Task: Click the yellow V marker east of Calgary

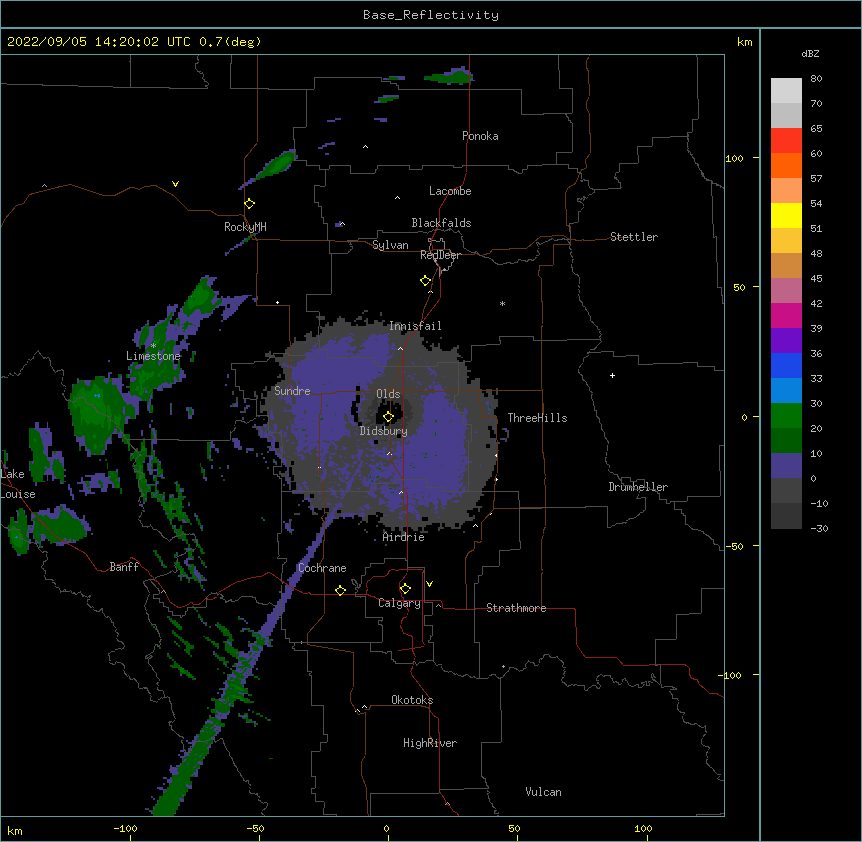Action: click(x=429, y=584)
